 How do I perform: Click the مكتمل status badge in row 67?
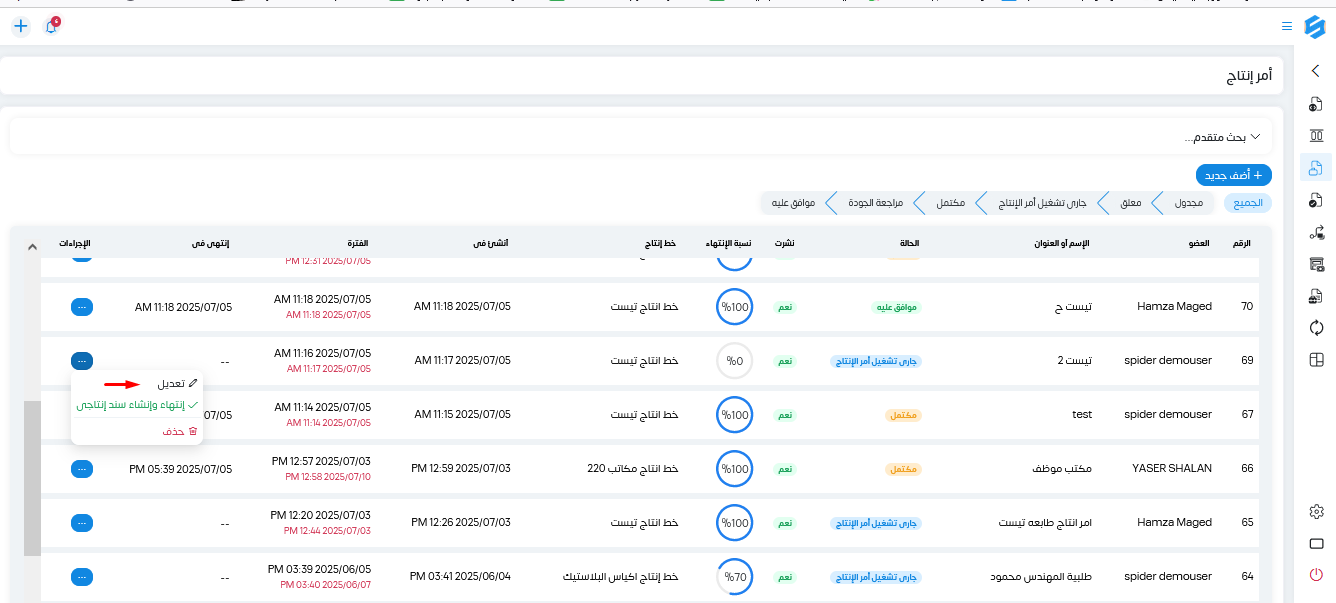(x=904, y=414)
